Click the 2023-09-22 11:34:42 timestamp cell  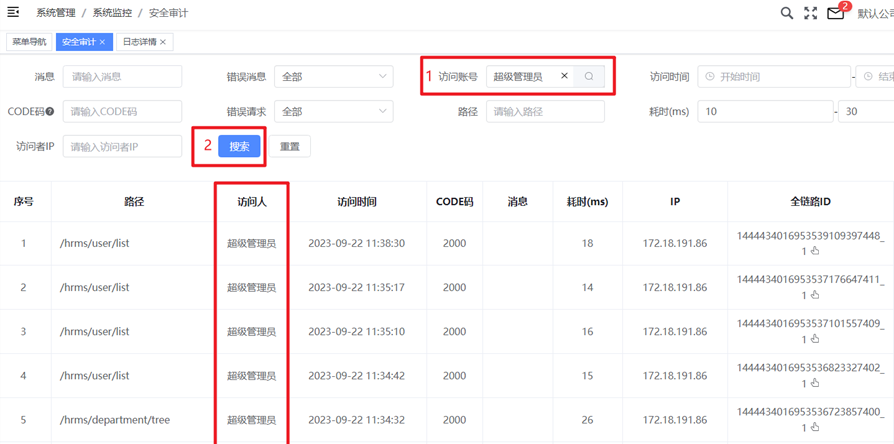point(357,376)
